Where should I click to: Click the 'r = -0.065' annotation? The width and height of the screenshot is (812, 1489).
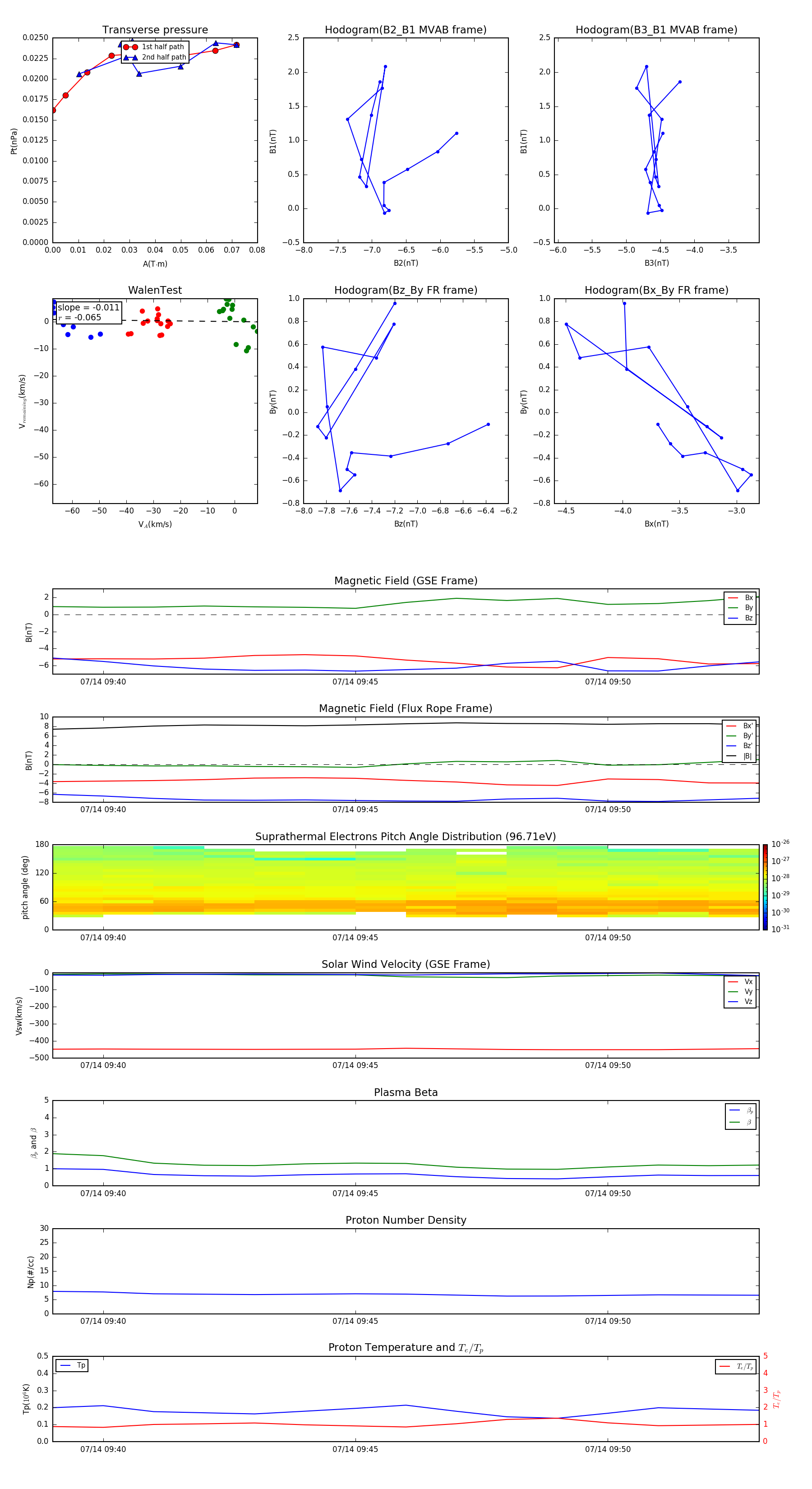(x=80, y=317)
